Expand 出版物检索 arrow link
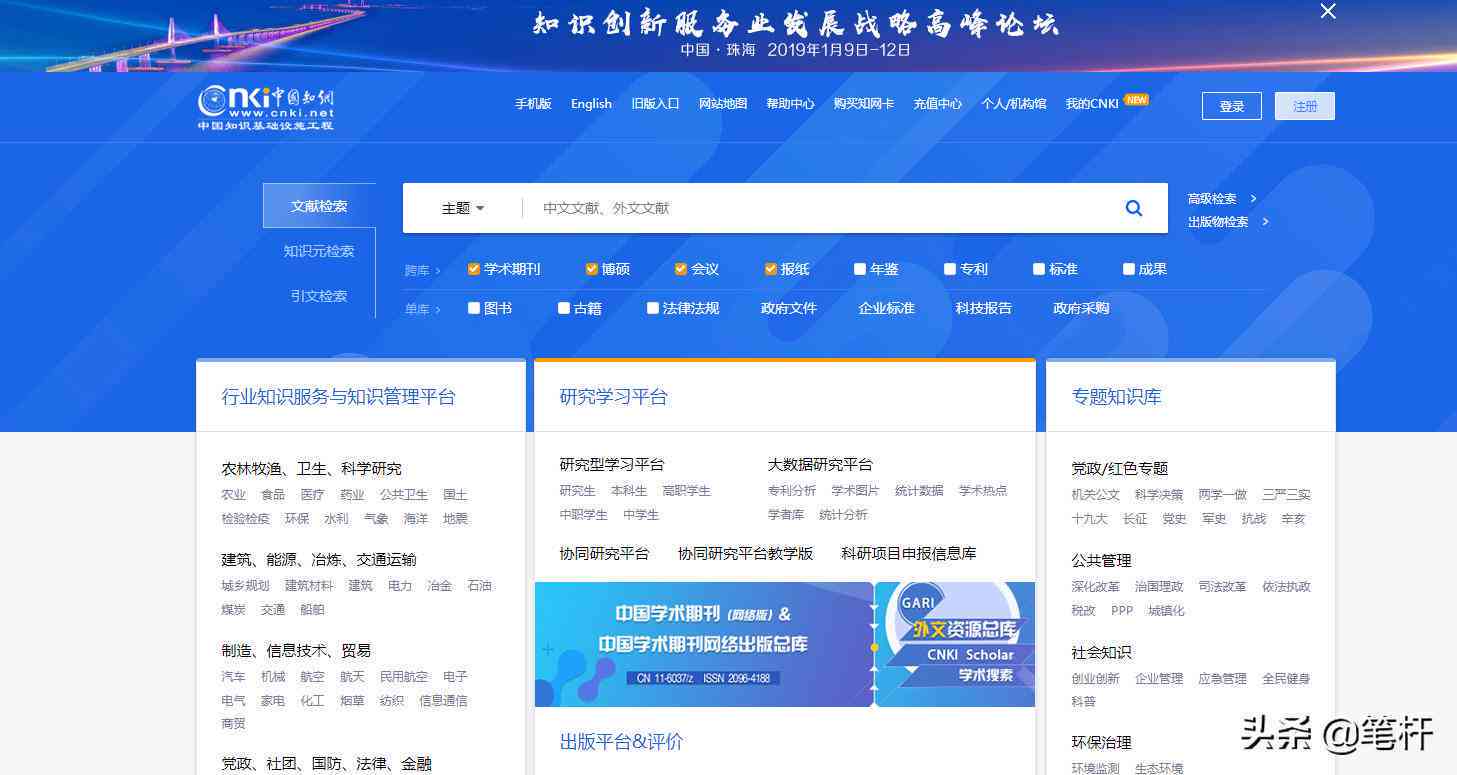The height and width of the screenshot is (775, 1457). [x=1228, y=222]
